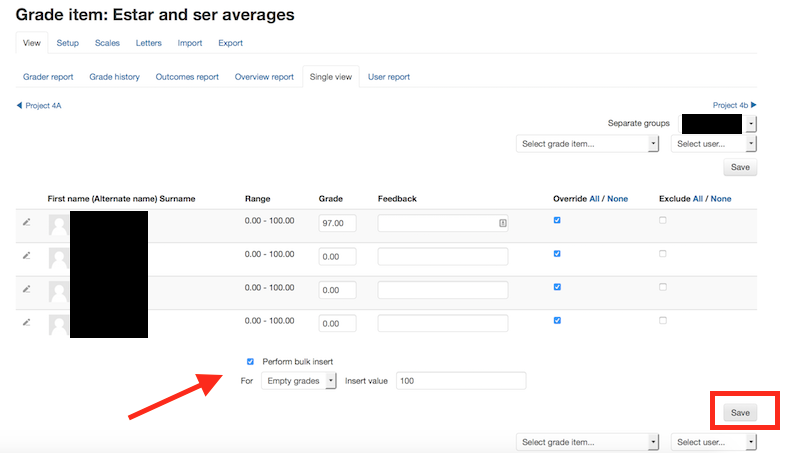Click the Insert value input field
This screenshot has width=800, height=453.
click(x=461, y=381)
